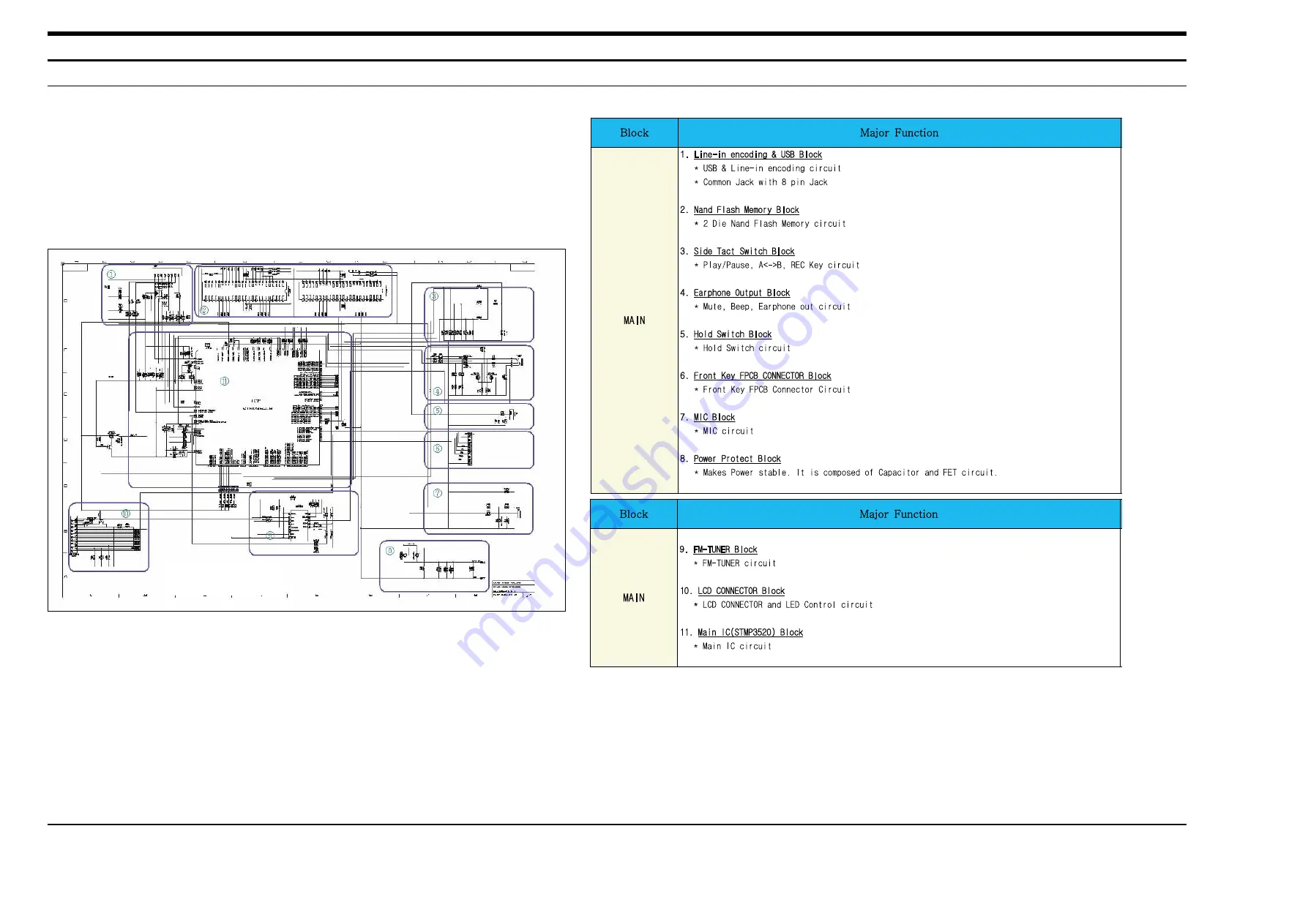Select the "MIC circuit" description line
The image size is (1308, 924).
[728, 431]
